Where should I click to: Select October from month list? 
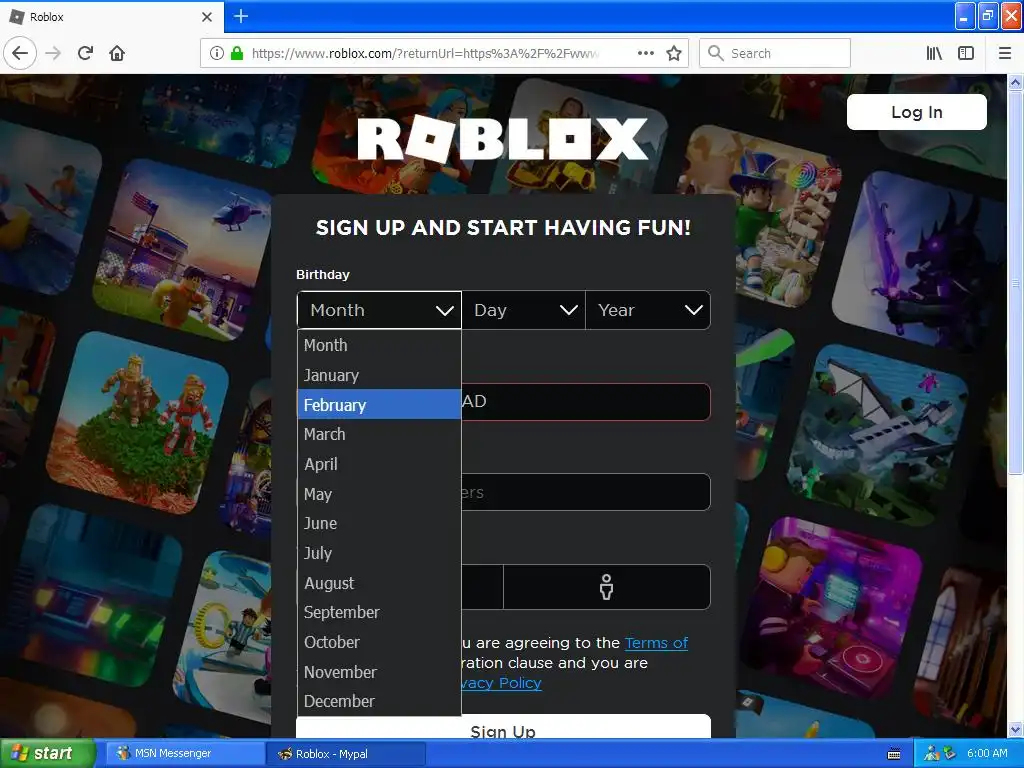coord(379,642)
